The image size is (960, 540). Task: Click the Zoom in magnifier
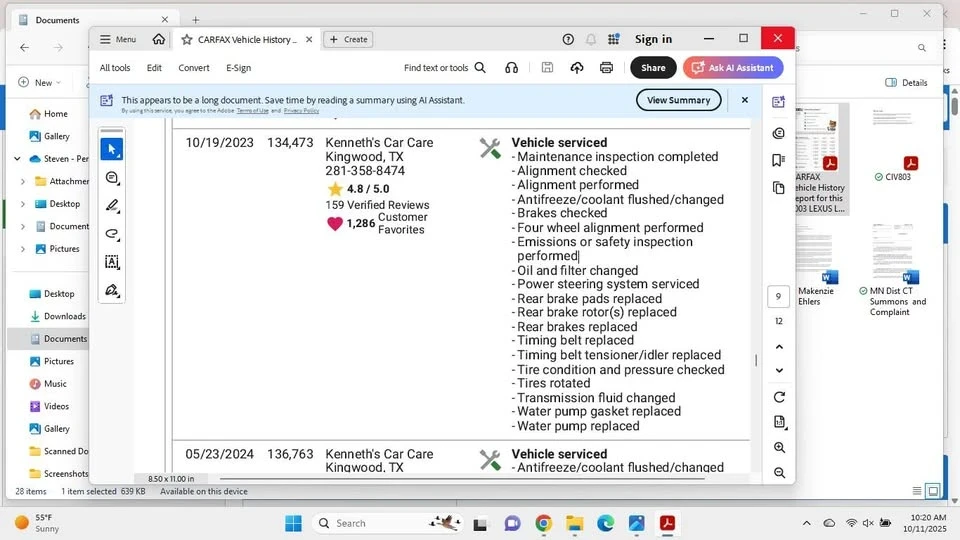click(779, 448)
